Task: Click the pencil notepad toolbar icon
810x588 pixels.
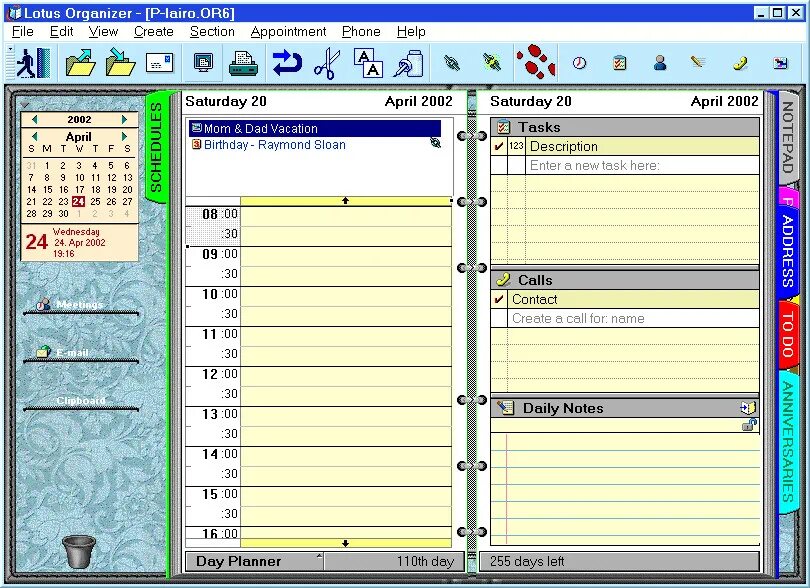Action: [698, 62]
